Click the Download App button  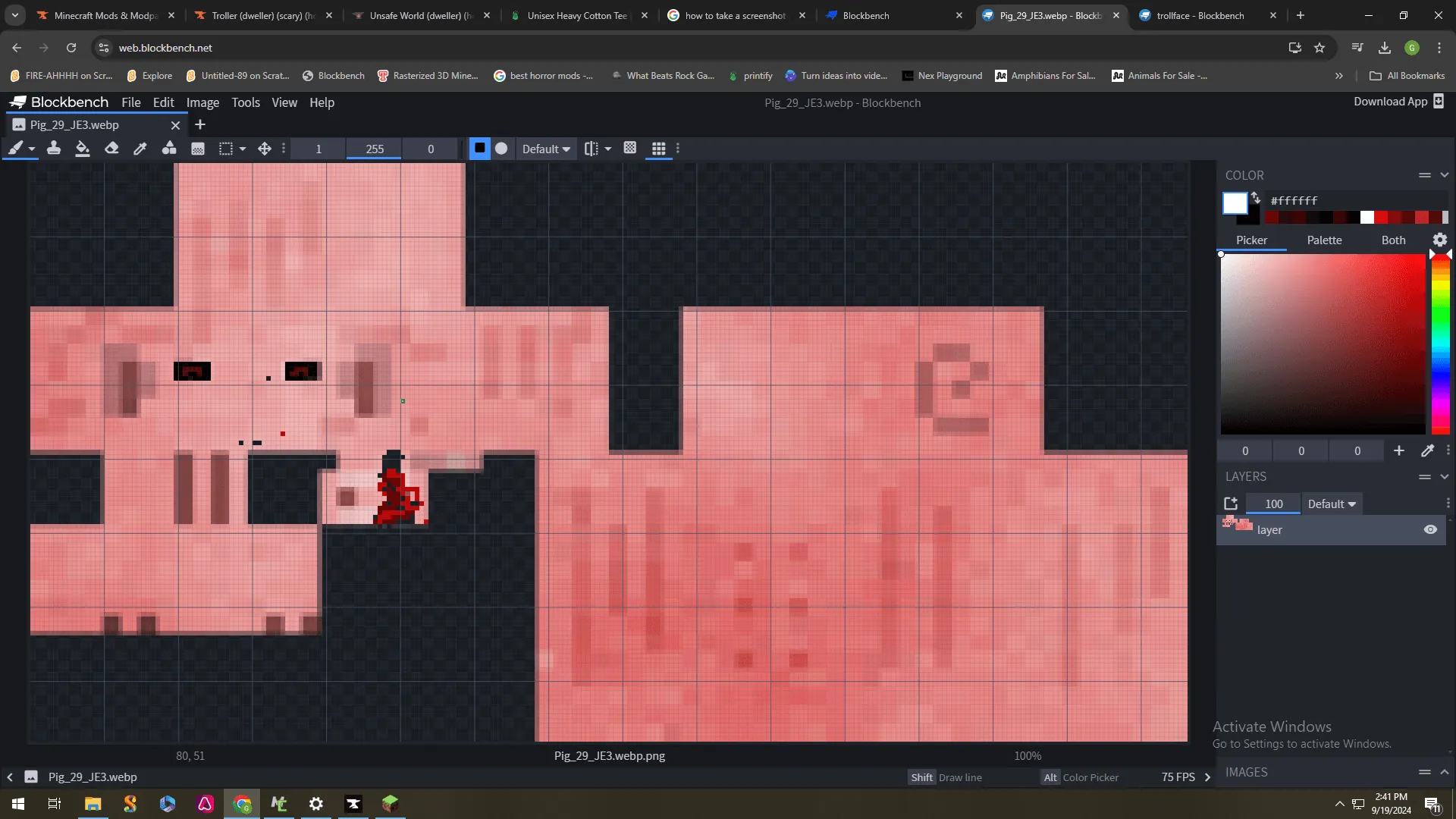(1392, 101)
